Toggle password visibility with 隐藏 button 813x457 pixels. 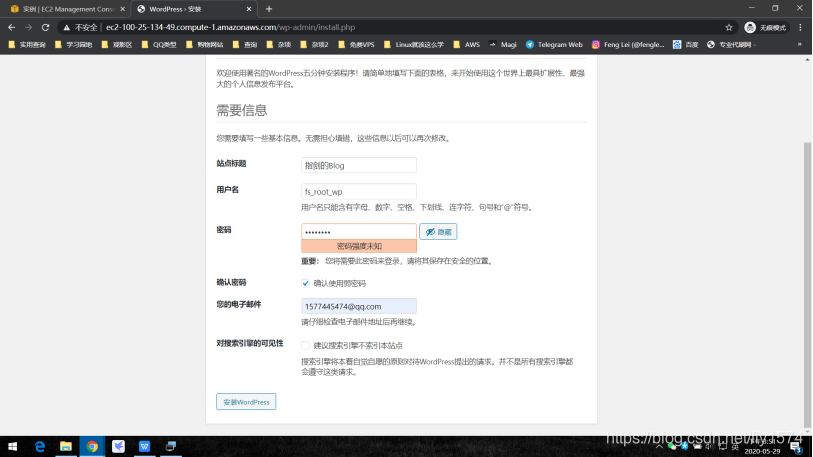438,232
